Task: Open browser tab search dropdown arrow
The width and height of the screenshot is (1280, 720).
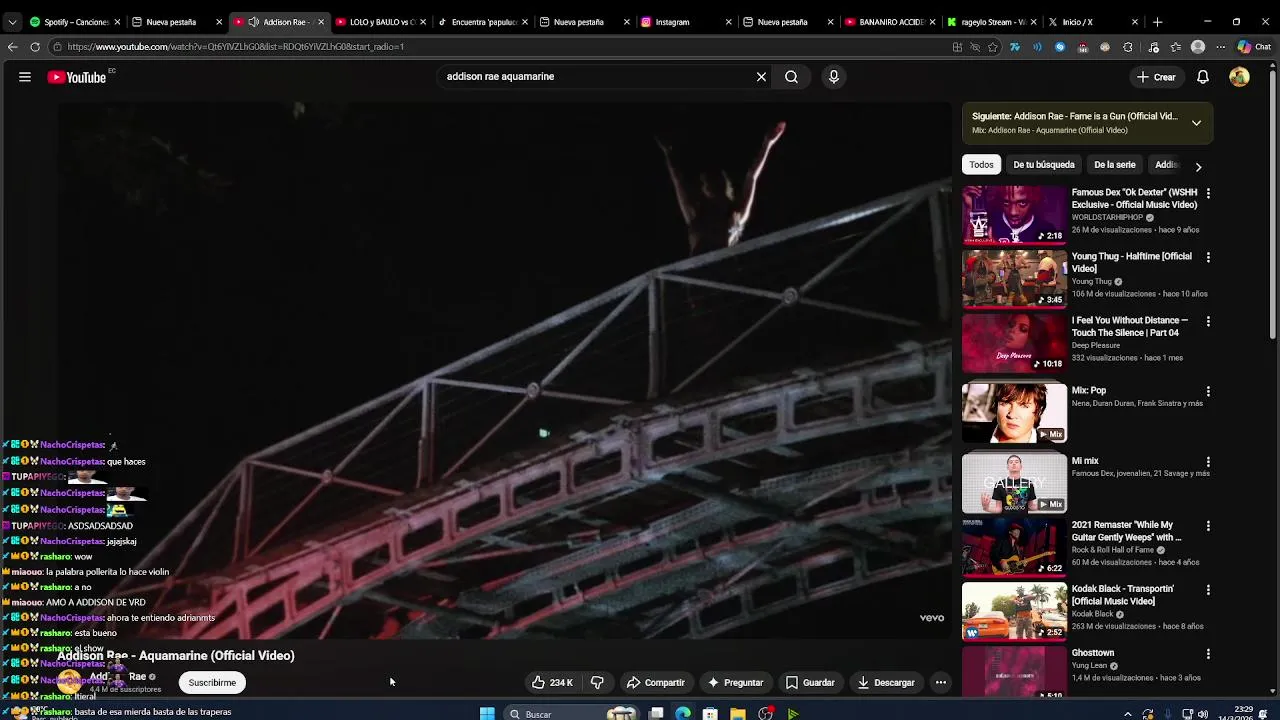Action: coord(12,22)
